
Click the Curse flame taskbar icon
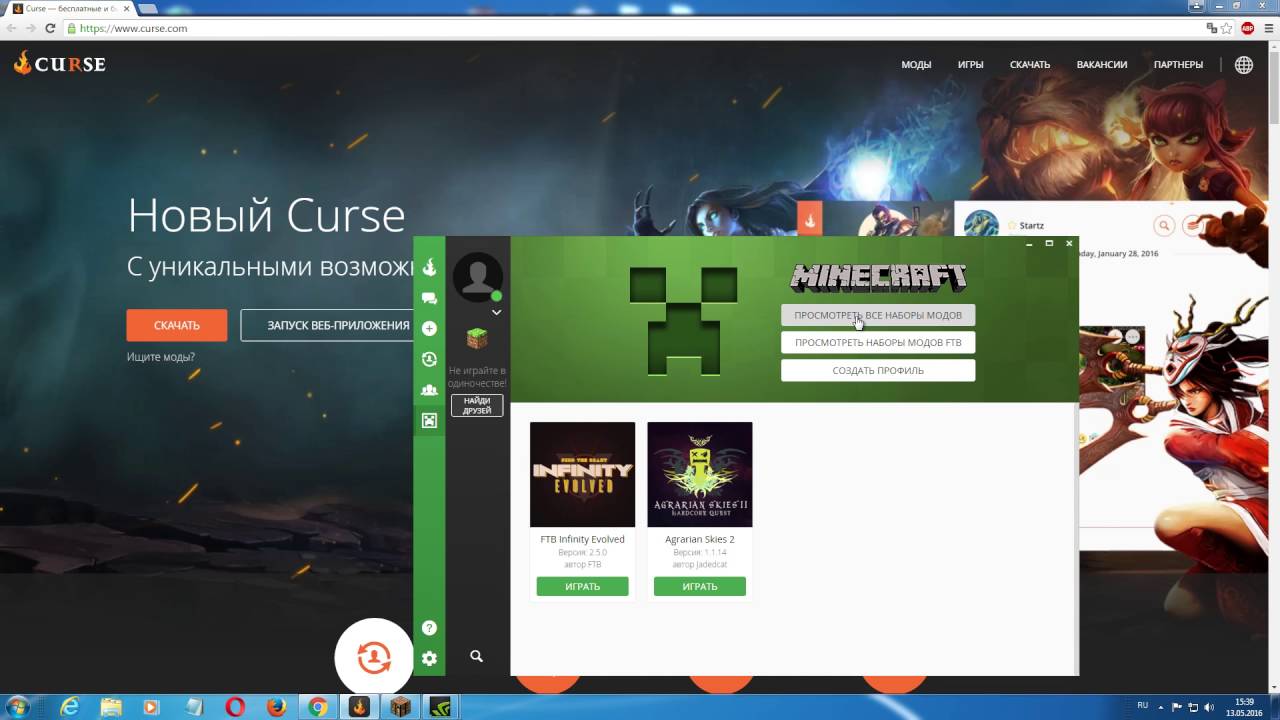(359, 707)
